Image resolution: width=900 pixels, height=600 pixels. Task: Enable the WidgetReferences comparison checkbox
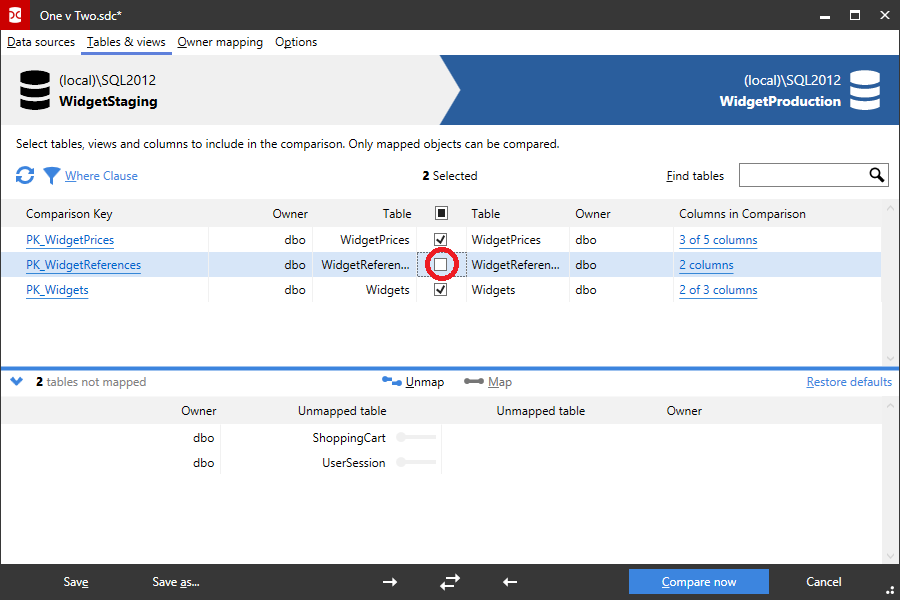[x=441, y=264]
